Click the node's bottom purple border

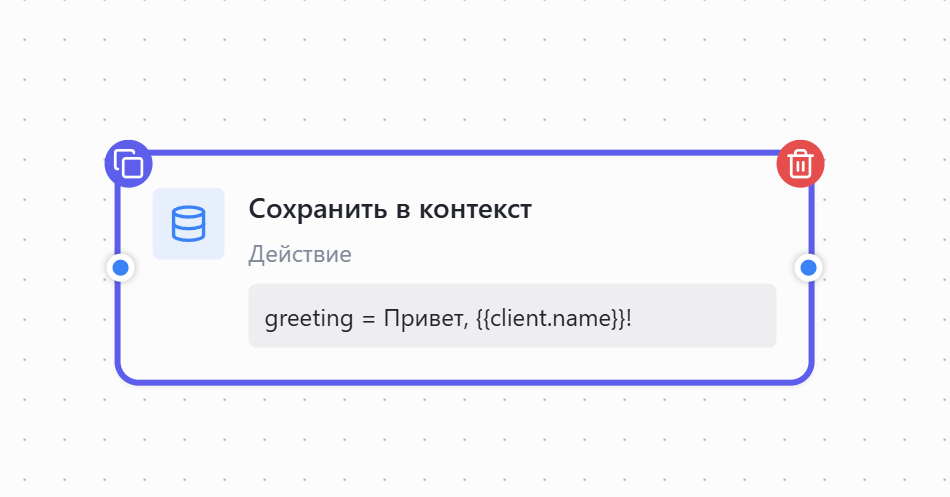(x=465, y=381)
